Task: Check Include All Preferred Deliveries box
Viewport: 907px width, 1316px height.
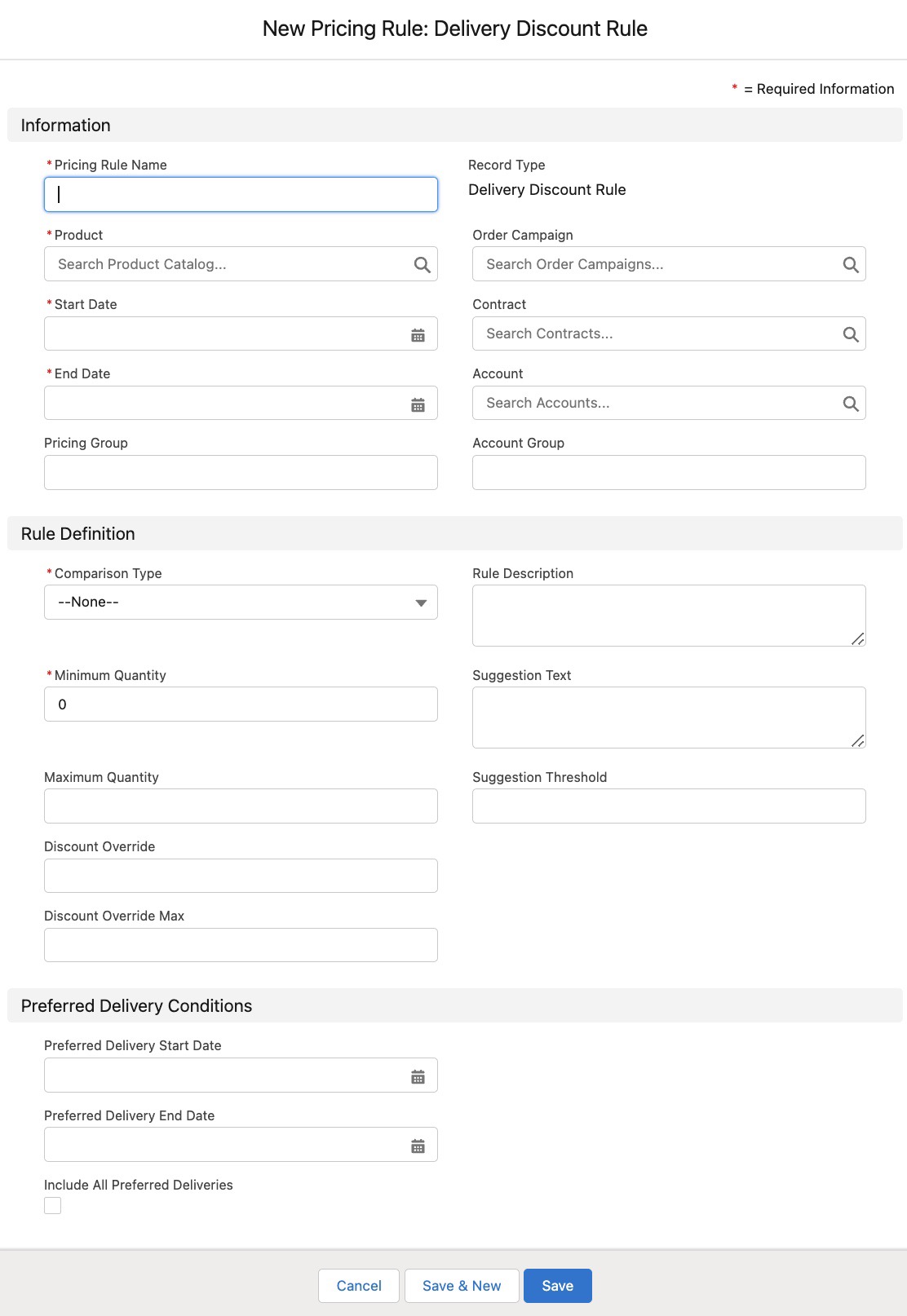Action: click(53, 1205)
